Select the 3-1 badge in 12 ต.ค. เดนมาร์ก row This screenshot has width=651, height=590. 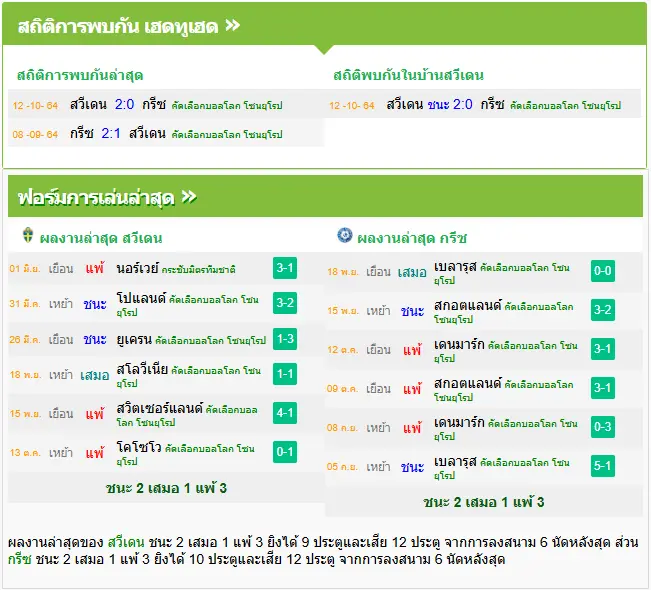[602, 349]
